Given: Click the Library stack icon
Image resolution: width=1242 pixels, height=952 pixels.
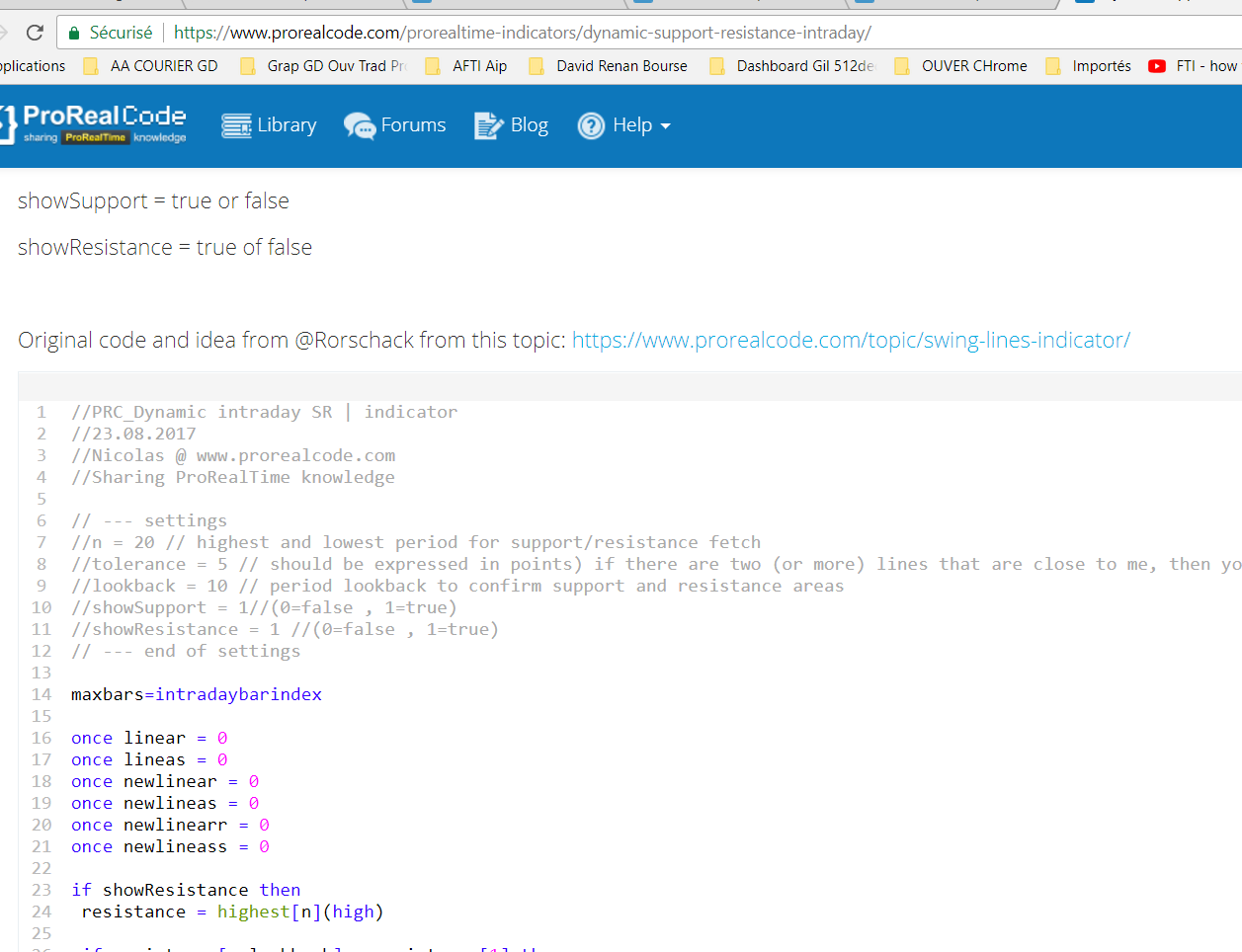Looking at the screenshot, I should (236, 125).
